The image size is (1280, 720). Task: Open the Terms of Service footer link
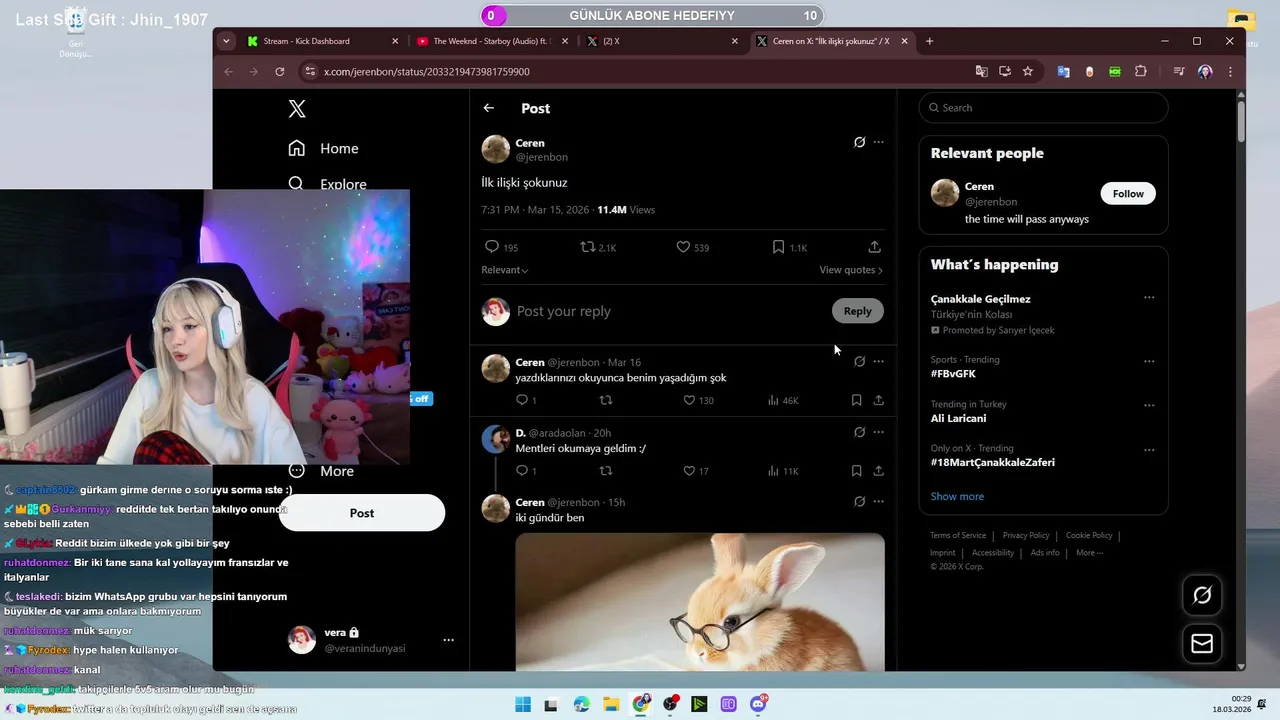point(958,535)
